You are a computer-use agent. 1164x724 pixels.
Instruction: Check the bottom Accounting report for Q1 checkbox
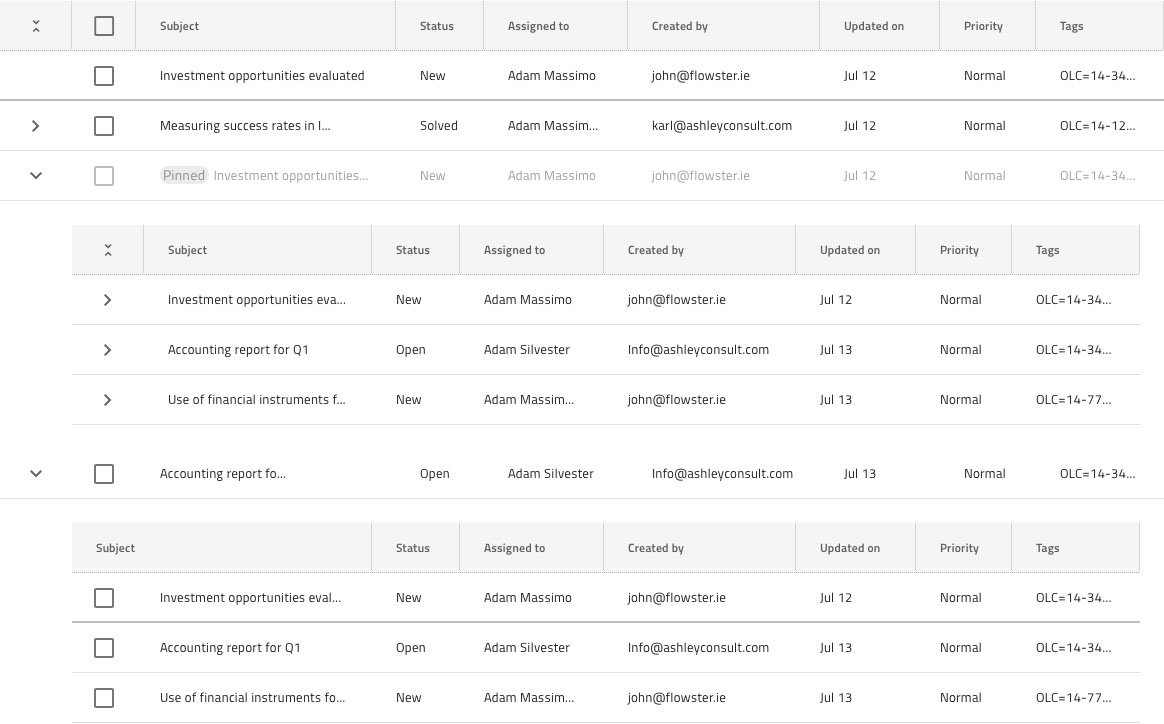(x=104, y=648)
